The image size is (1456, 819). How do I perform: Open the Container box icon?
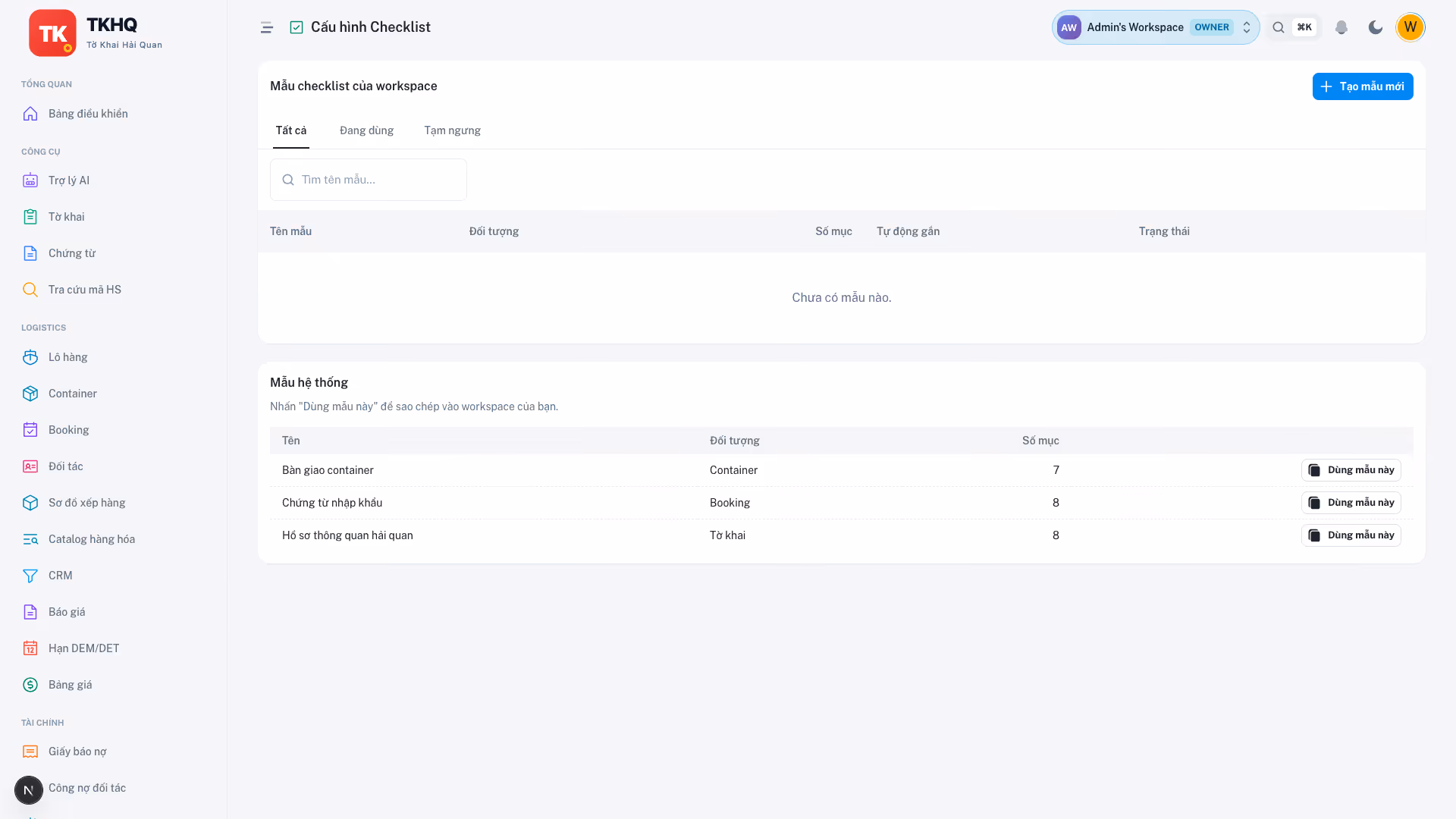(30, 394)
